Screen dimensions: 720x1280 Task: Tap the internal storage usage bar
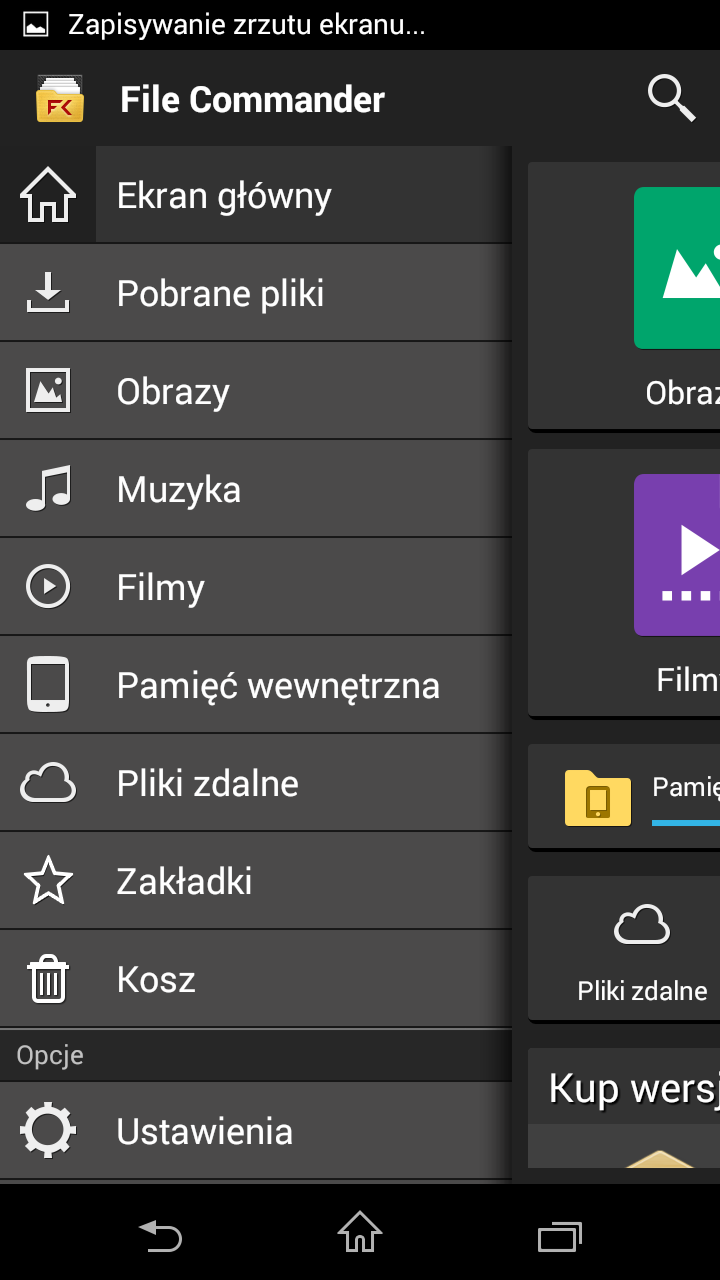pos(686,822)
